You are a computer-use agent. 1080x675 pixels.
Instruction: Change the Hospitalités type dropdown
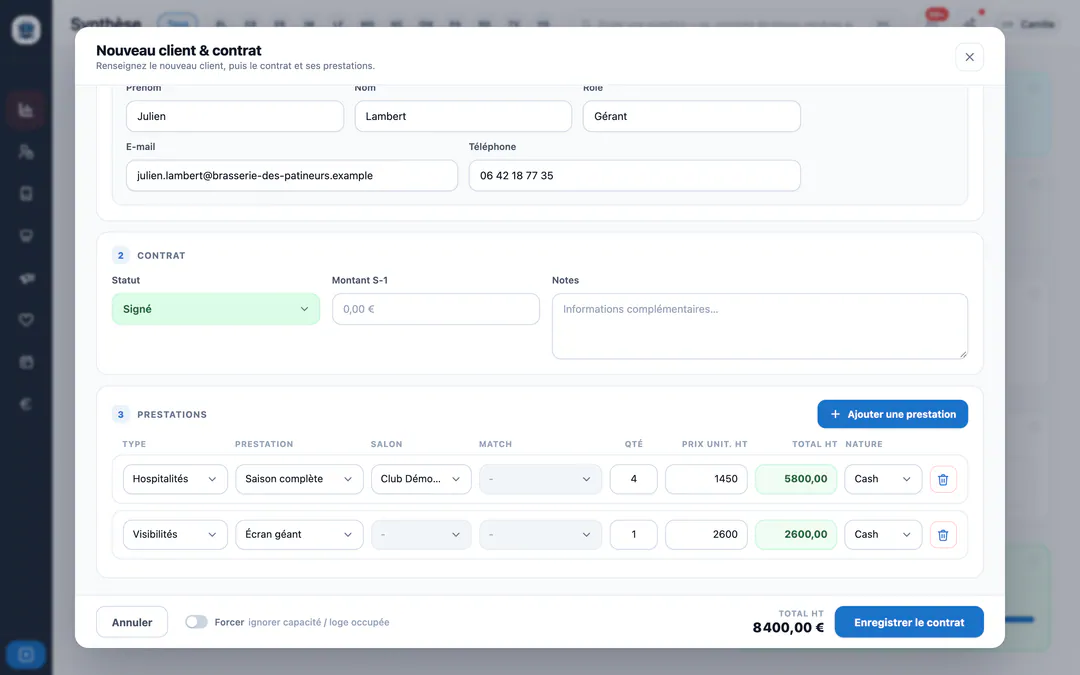[x=175, y=479]
